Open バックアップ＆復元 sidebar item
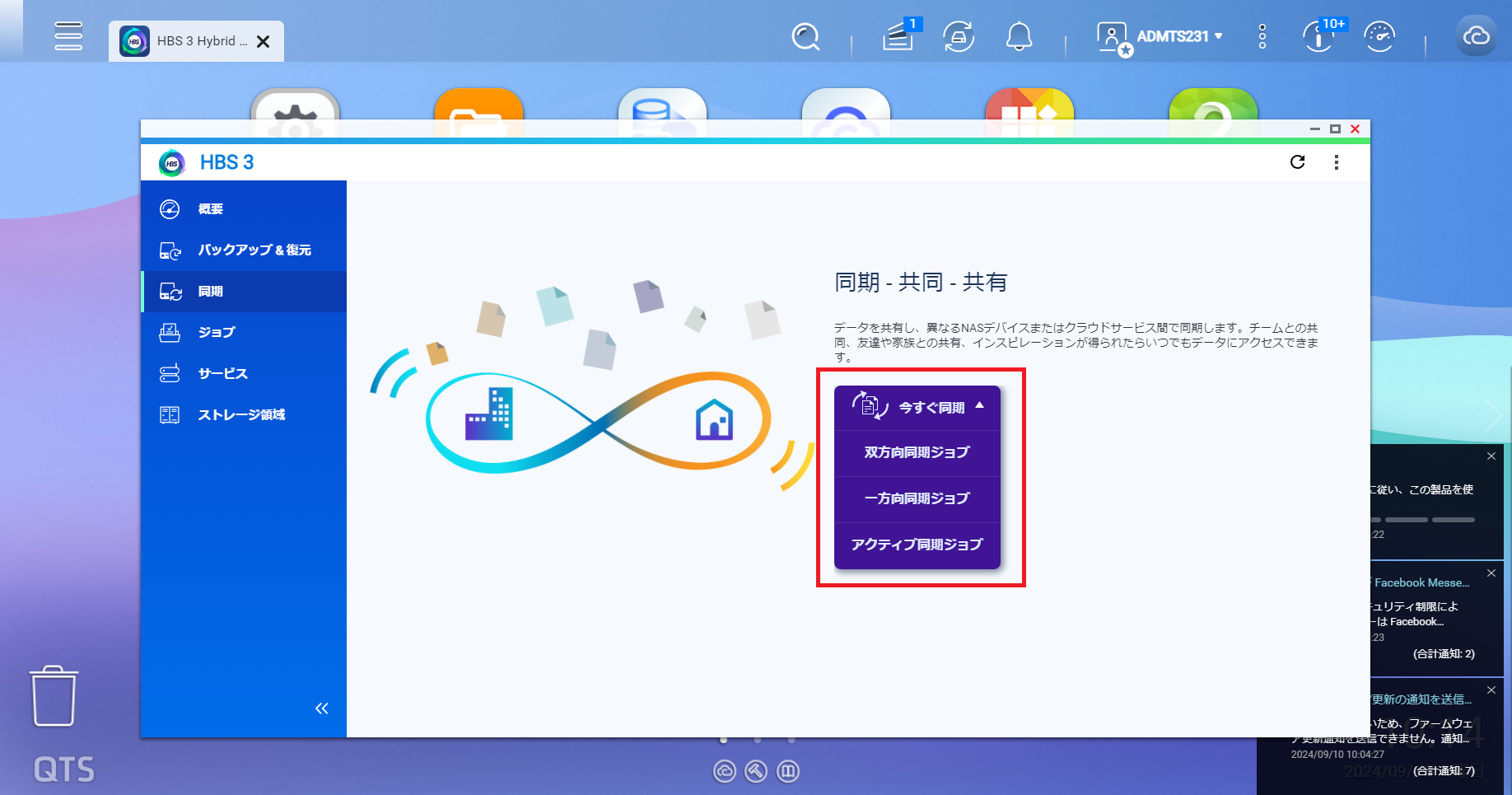 coord(244,250)
